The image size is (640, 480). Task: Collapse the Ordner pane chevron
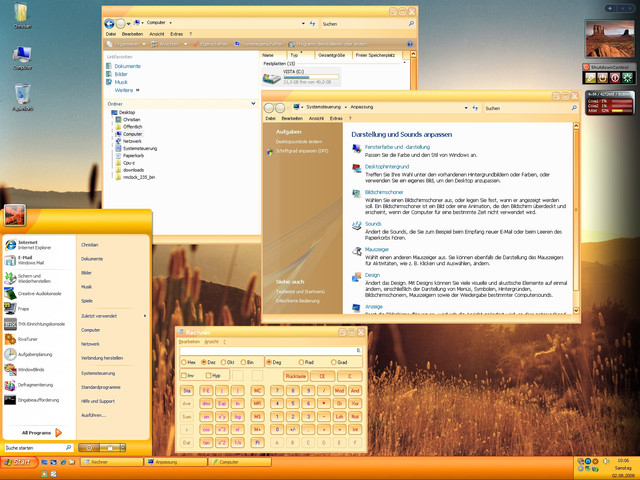pyautogui.click(x=253, y=104)
